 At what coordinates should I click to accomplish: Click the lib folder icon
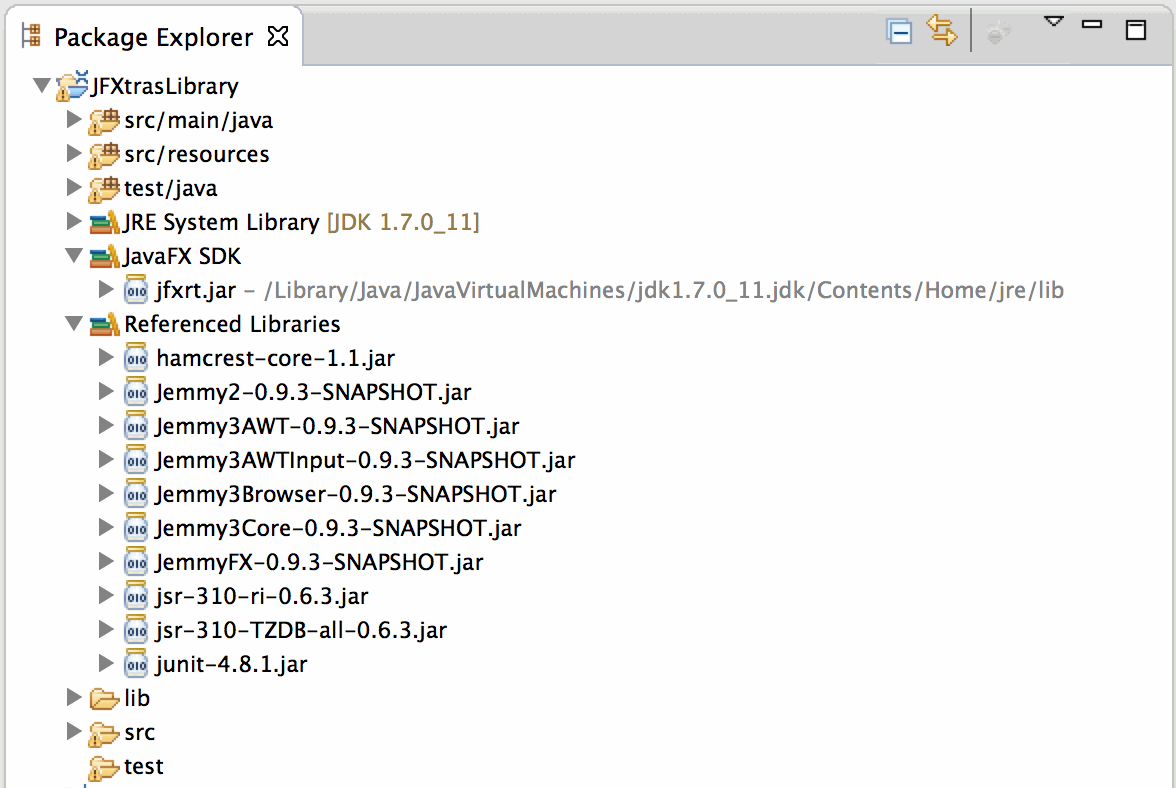point(103,698)
